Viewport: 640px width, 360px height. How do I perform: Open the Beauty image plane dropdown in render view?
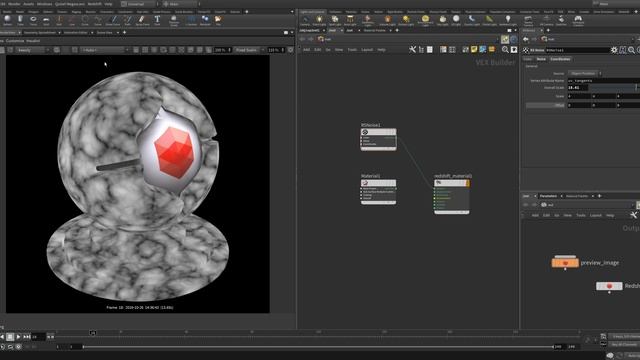click(x=33, y=50)
